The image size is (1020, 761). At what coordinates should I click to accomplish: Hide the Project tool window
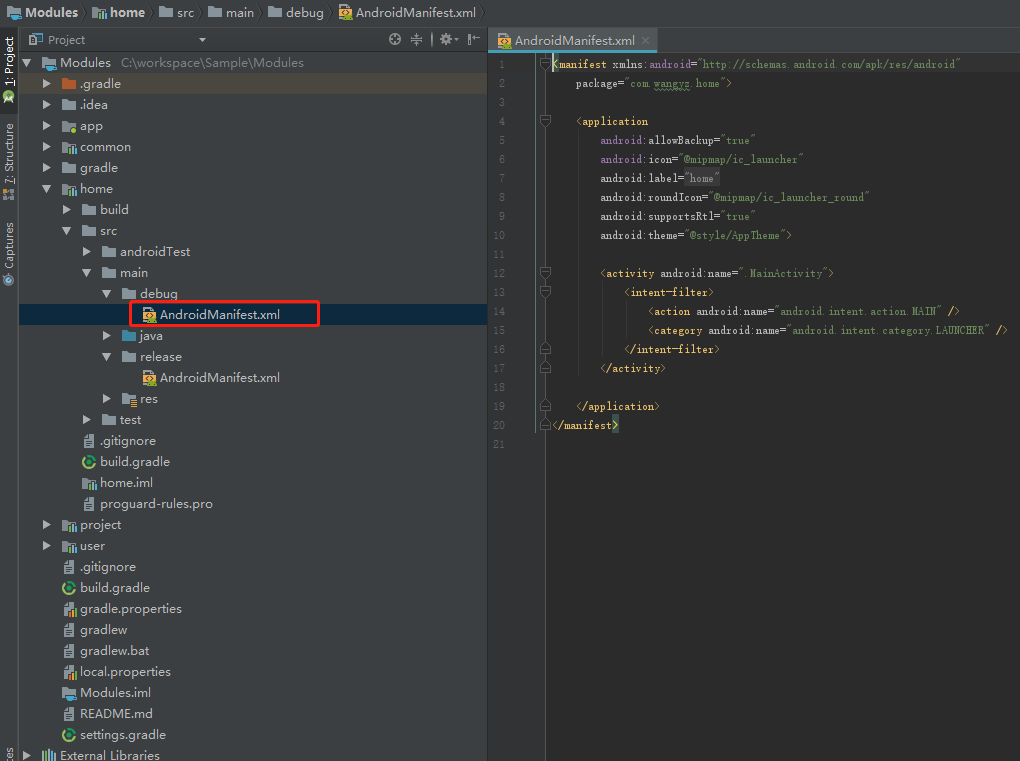point(471,40)
